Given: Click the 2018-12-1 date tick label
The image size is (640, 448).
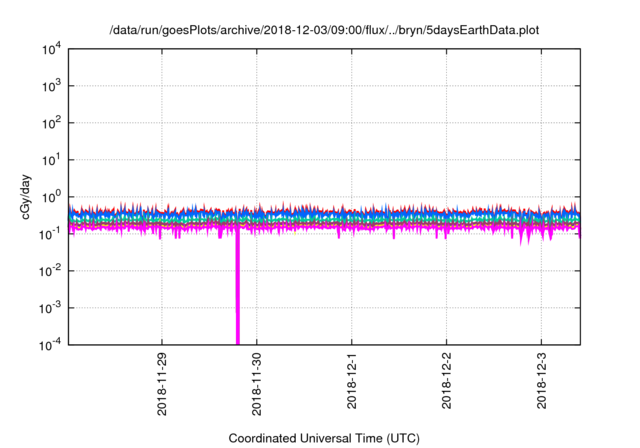Looking at the screenshot, I should (351, 381).
